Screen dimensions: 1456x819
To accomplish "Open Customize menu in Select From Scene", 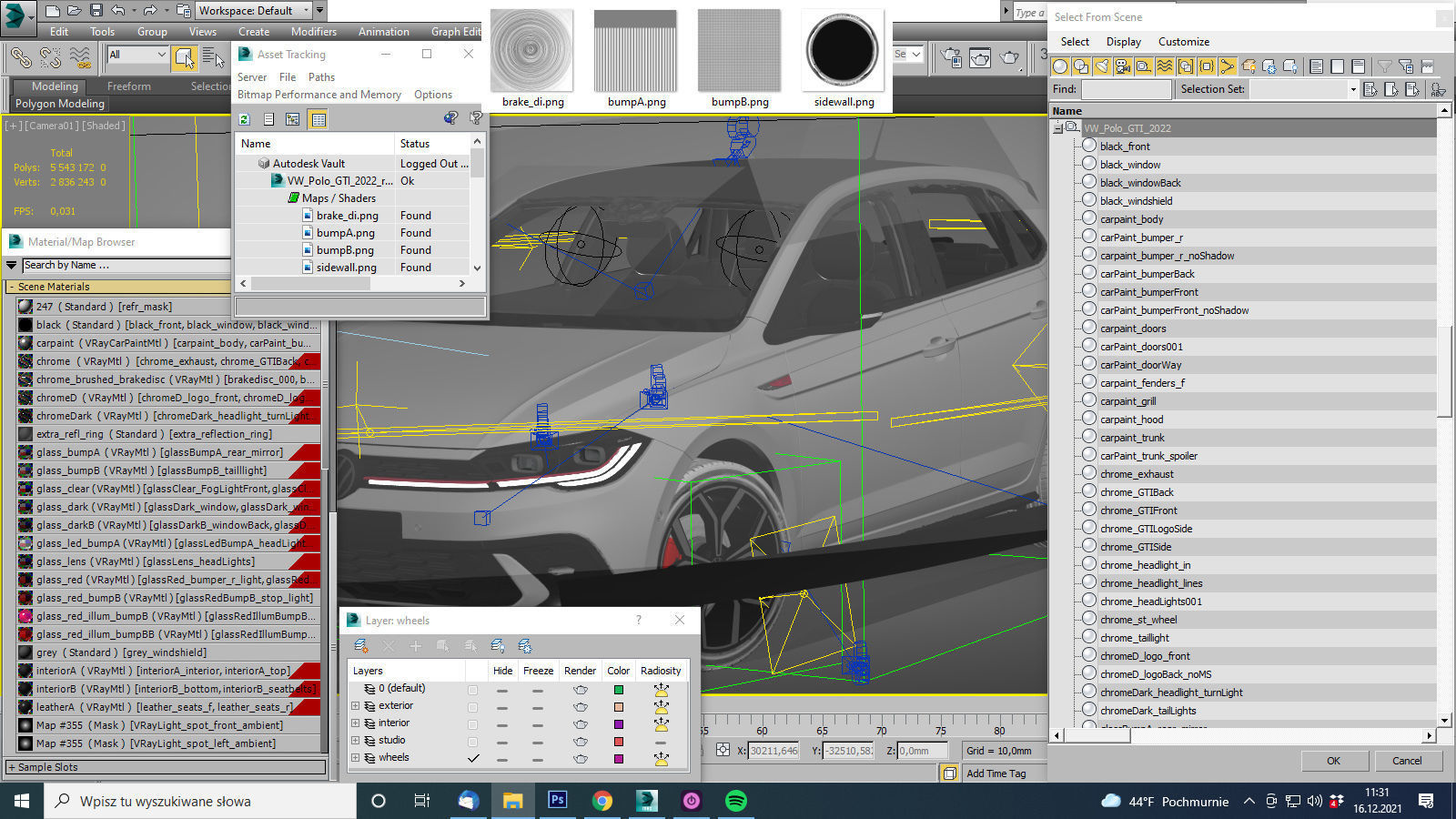I will point(1184,42).
